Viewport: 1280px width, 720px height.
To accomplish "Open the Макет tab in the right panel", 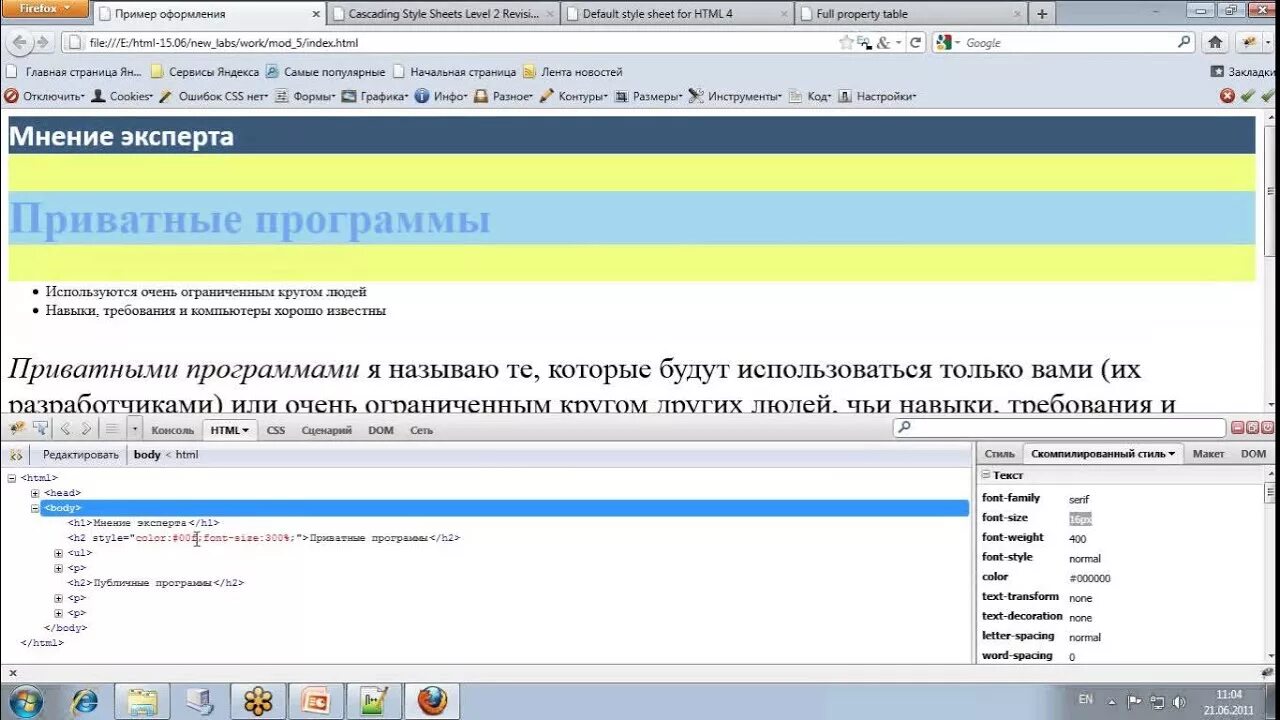I will pyautogui.click(x=1208, y=453).
